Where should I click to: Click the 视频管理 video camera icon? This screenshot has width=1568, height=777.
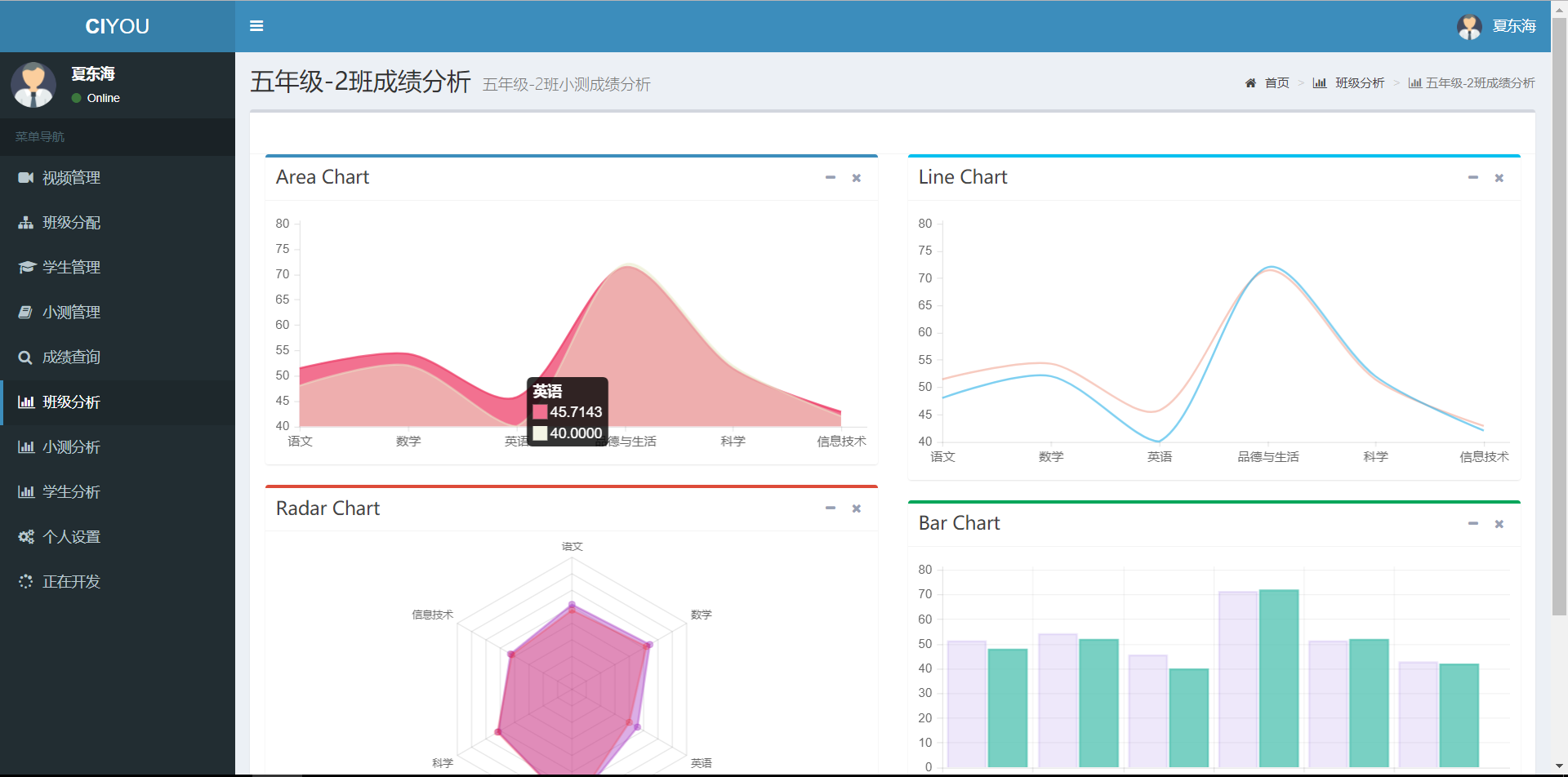click(26, 178)
